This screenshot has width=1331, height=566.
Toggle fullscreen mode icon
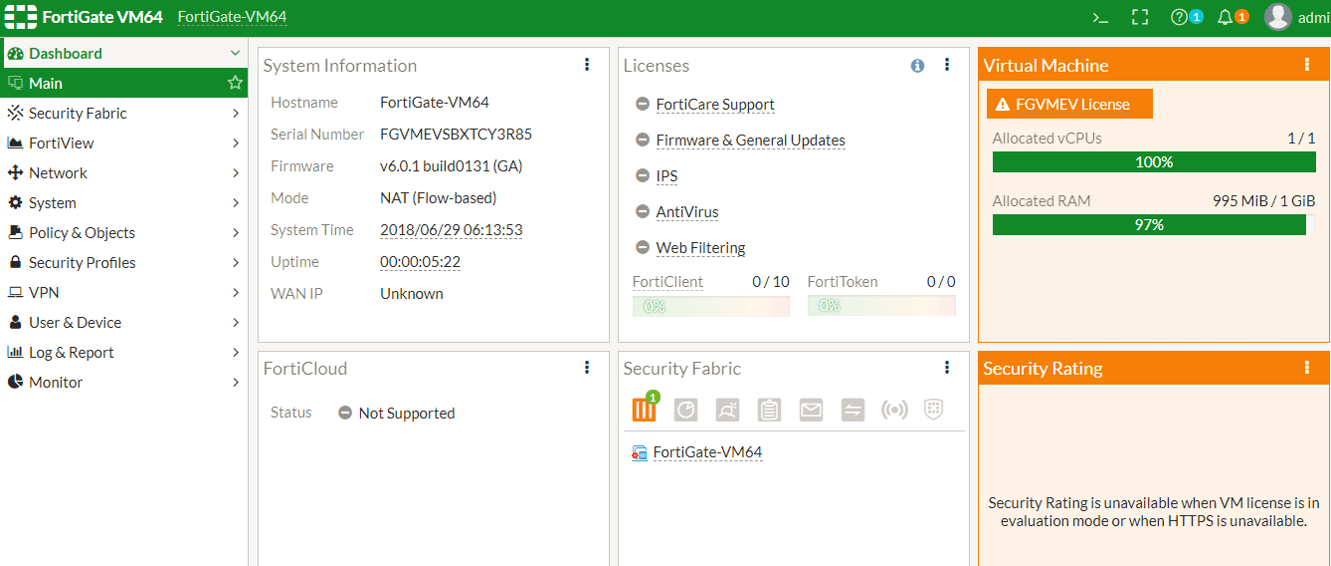pyautogui.click(x=1139, y=17)
